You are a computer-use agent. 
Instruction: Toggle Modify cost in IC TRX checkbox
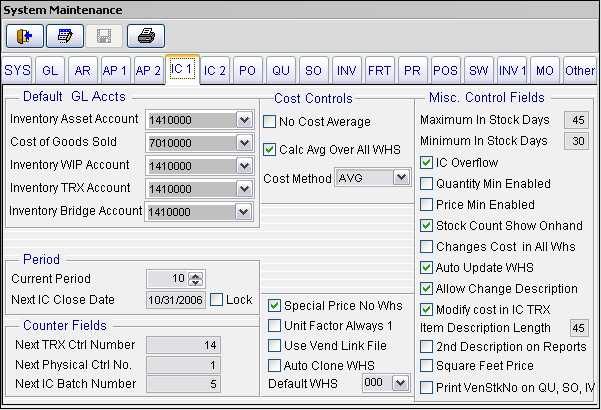(x=426, y=310)
